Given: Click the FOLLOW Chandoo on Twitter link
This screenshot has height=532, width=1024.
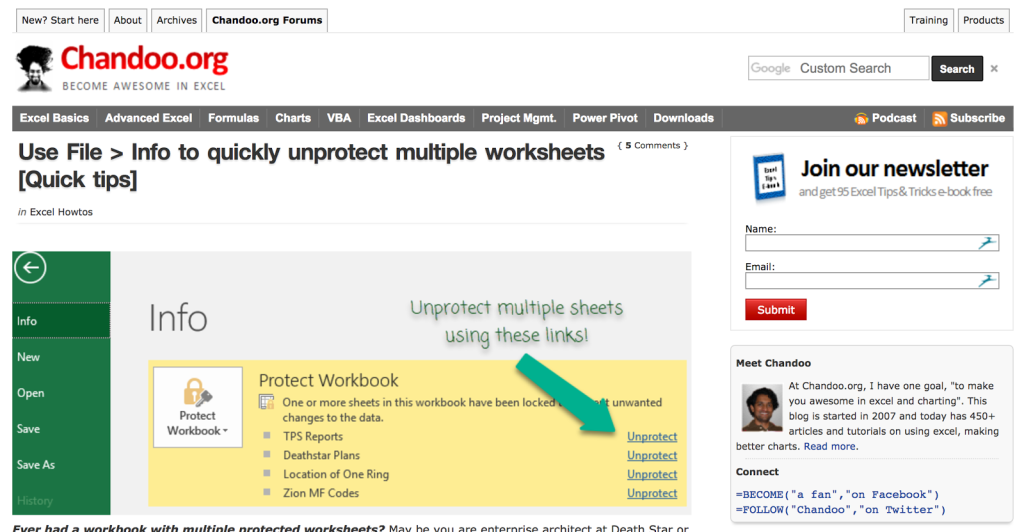Looking at the screenshot, I should click(840, 510).
